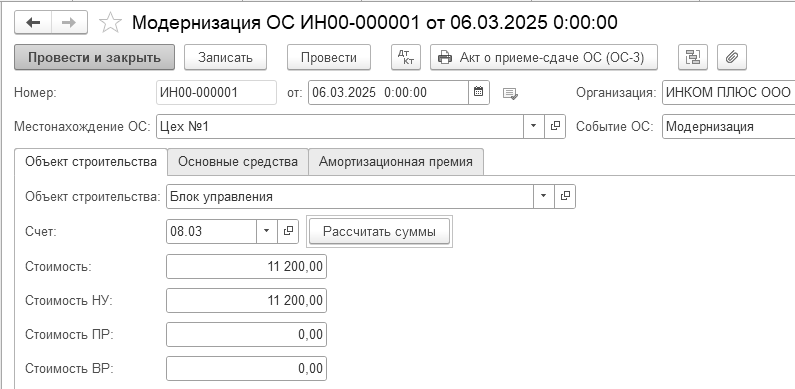Screen dimensions: 795x389
Task: Switch to the Основные средства tab
Action: pyautogui.click(x=238, y=162)
